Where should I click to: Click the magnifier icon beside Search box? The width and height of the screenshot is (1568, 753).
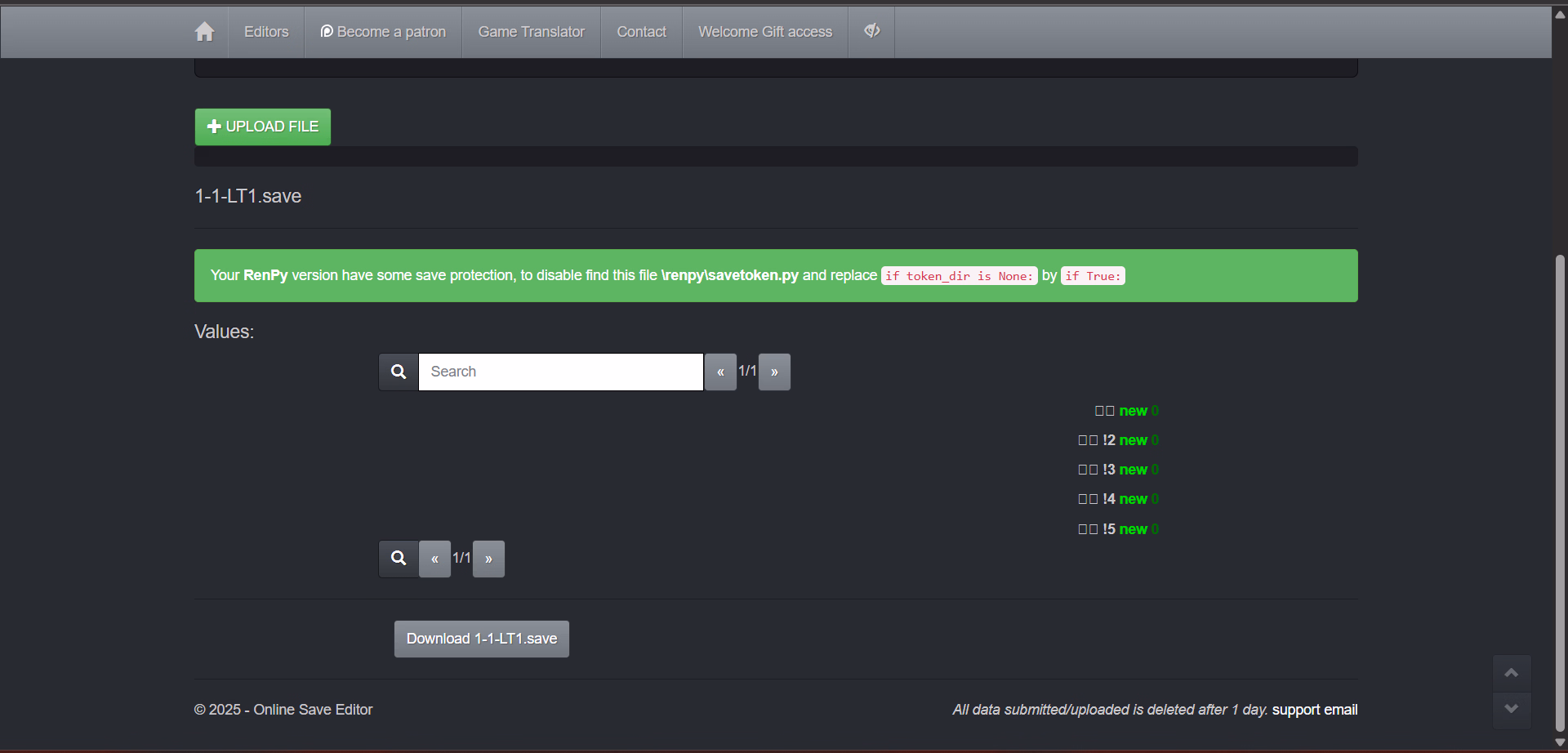click(x=399, y=372)
